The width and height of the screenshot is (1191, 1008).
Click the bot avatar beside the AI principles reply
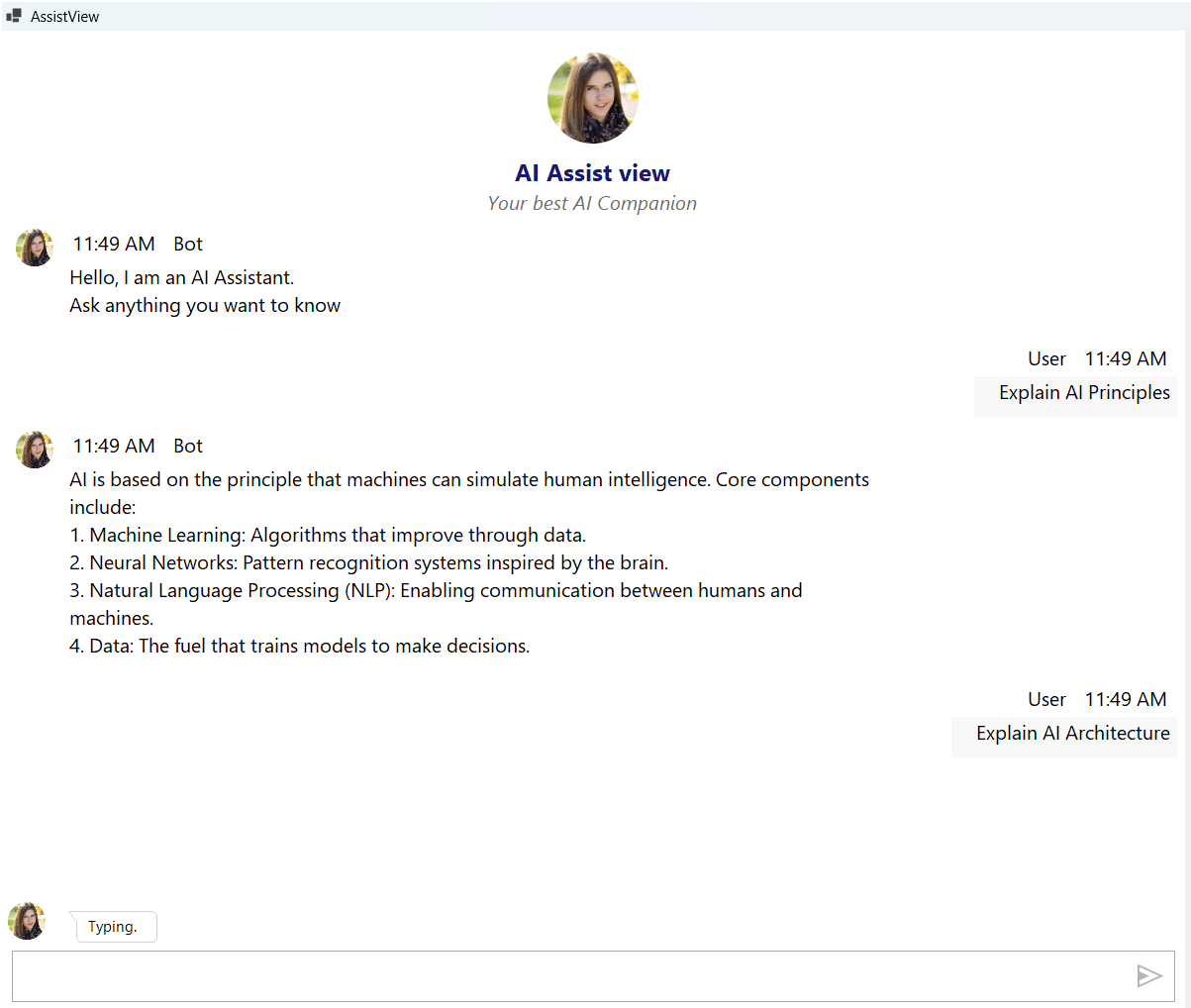(35, 450)
